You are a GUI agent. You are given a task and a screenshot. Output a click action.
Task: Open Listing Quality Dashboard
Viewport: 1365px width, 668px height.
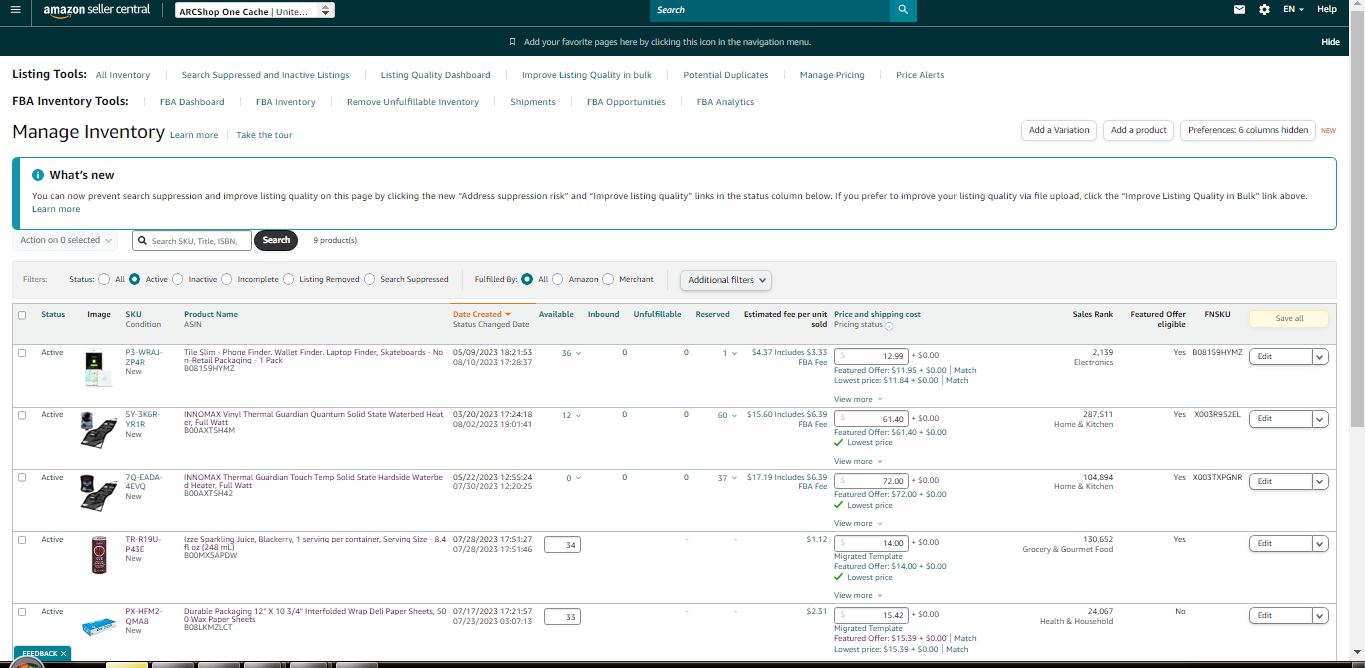(x=436, y=75)
